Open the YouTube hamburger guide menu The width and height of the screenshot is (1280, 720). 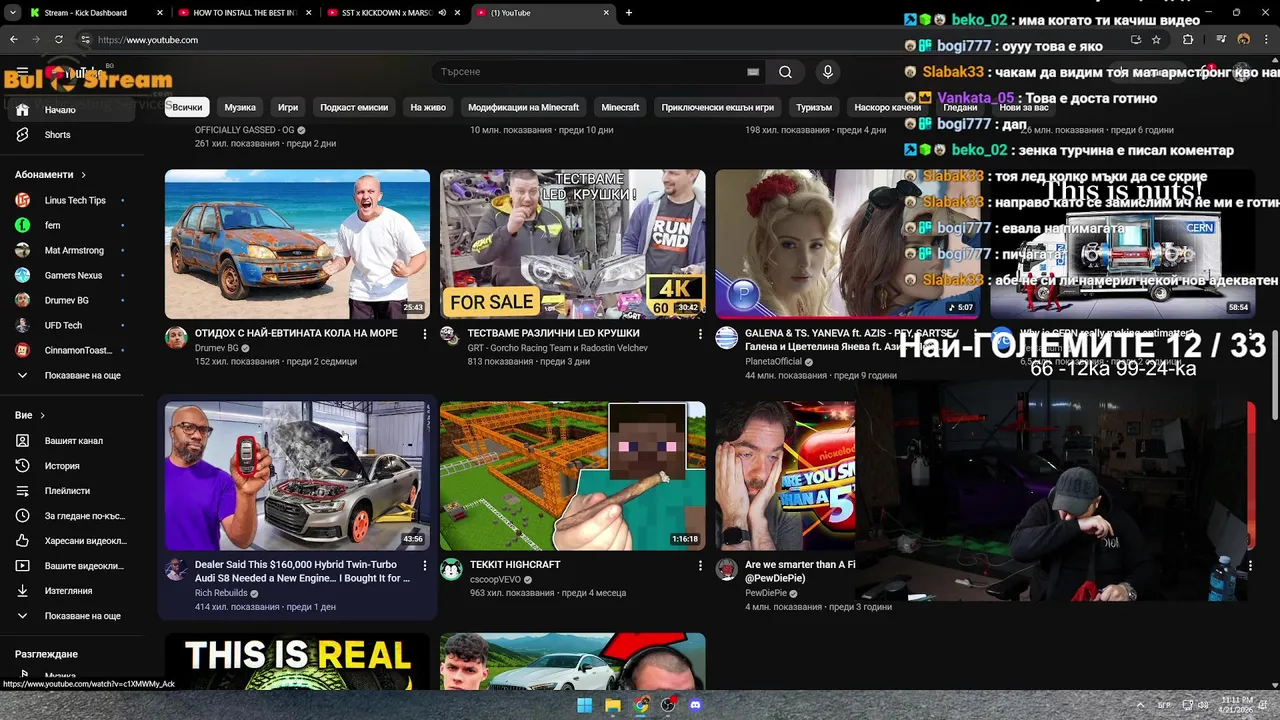22,72
